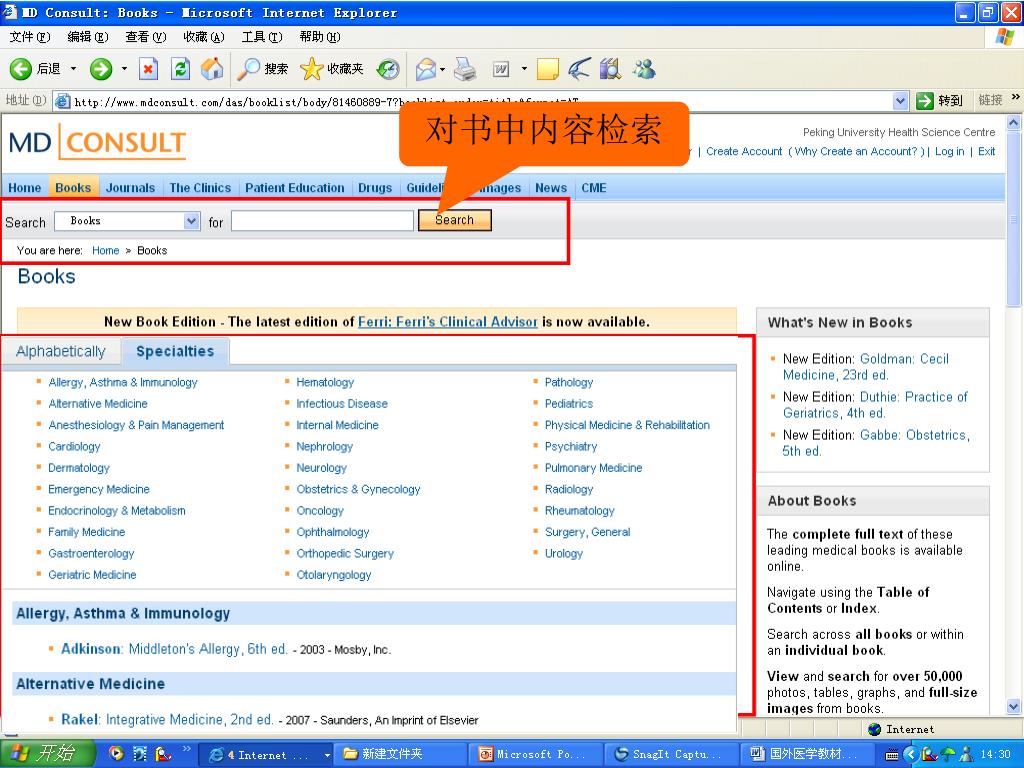Open The Clinics navigation tab
The height and width of the screenshot is (768, 1024).
[x=200, y=187]
